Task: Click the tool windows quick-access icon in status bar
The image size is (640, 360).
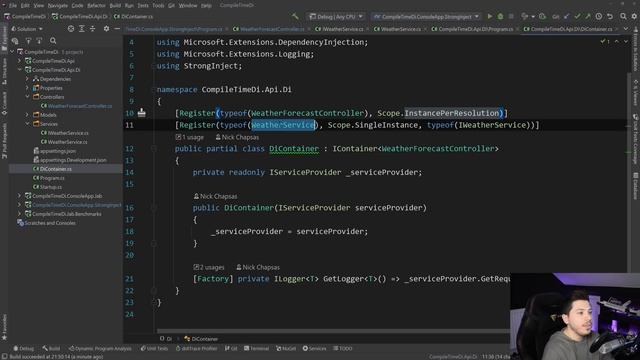Action: pos(4,356)
